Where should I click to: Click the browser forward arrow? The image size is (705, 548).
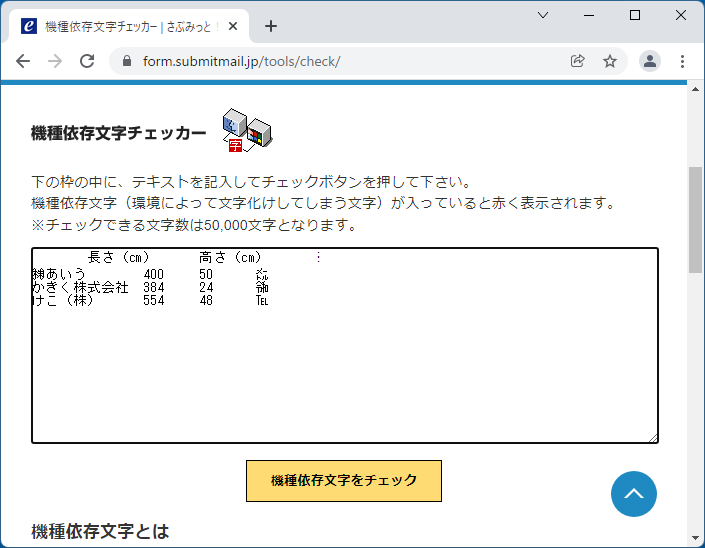[55, 61]
